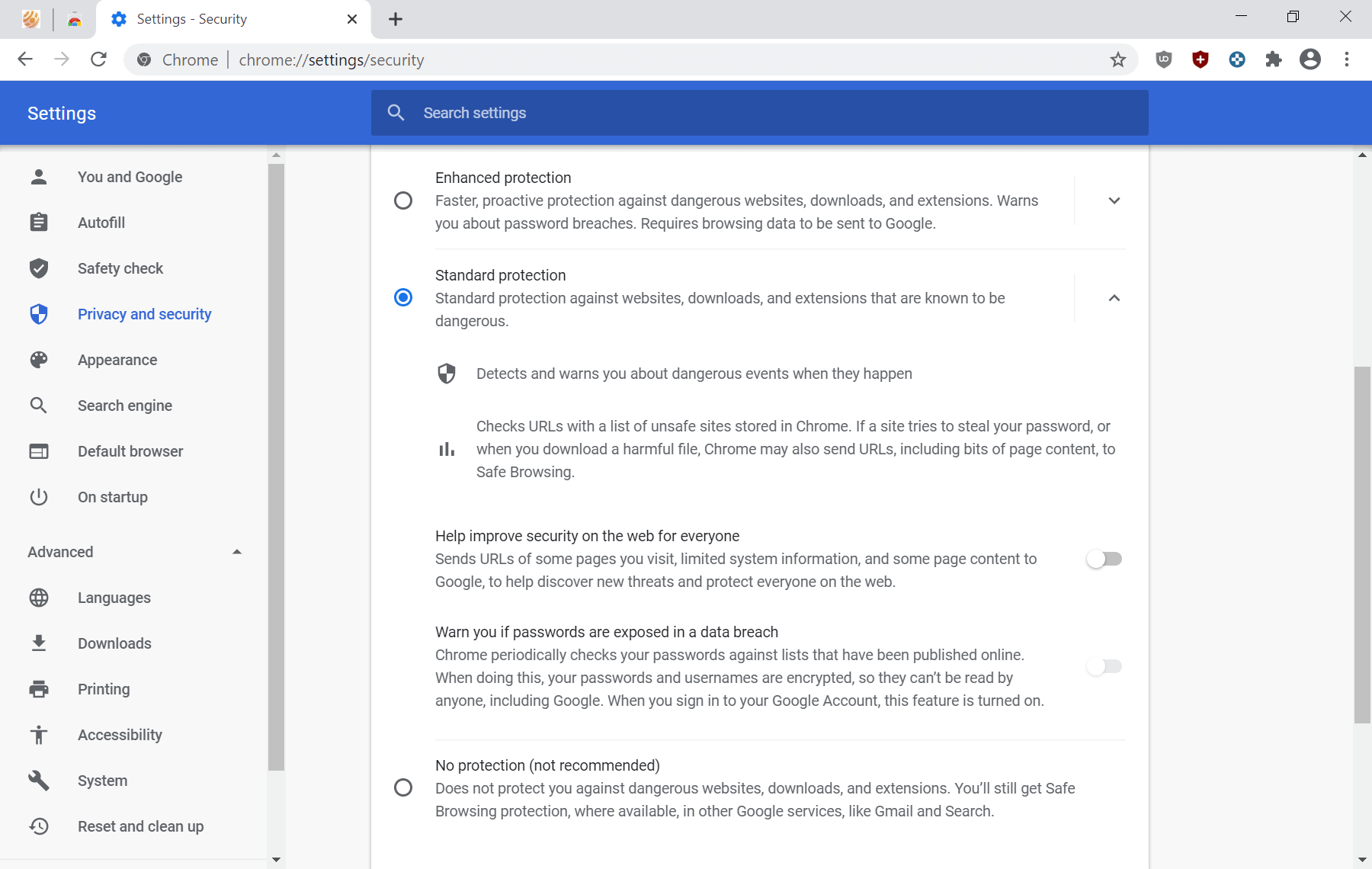Select the On startup power icon
1372x869 pixels.
click(39, 497)
